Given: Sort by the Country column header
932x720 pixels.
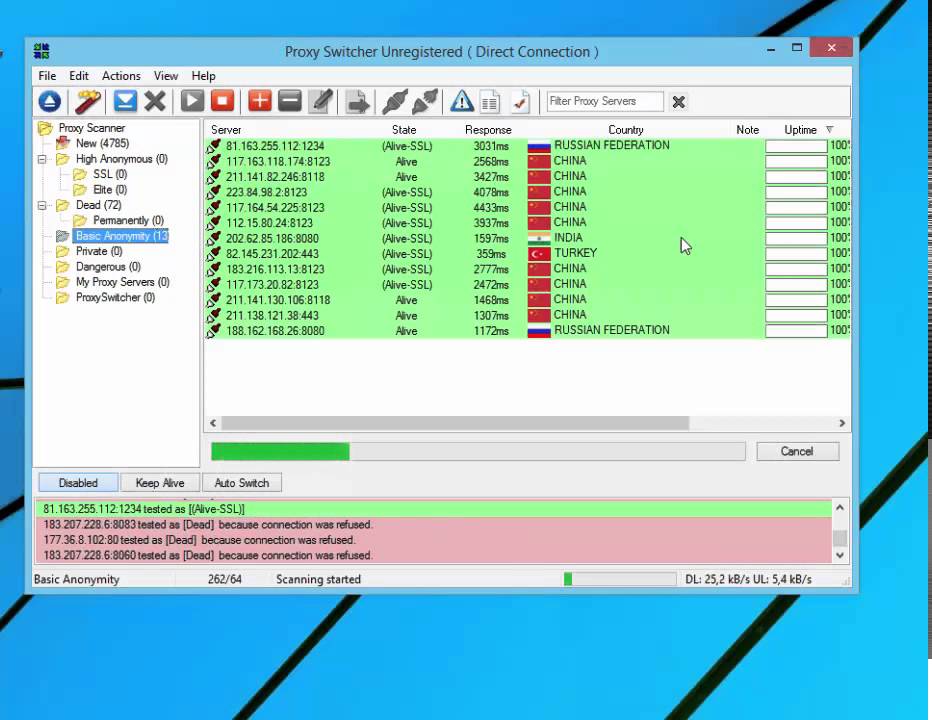Looking at the screenshot, I should [x=625, y=130].
